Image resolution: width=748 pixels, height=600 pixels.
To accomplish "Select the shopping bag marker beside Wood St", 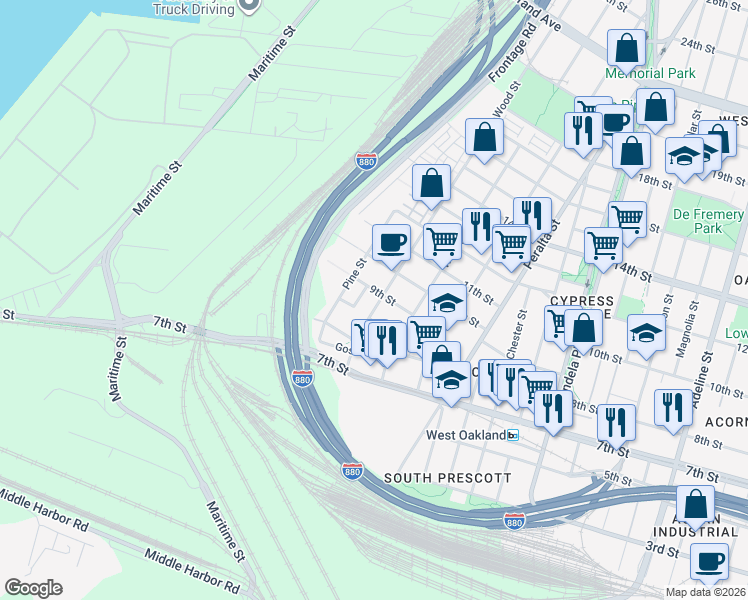I will click(484, 138).
